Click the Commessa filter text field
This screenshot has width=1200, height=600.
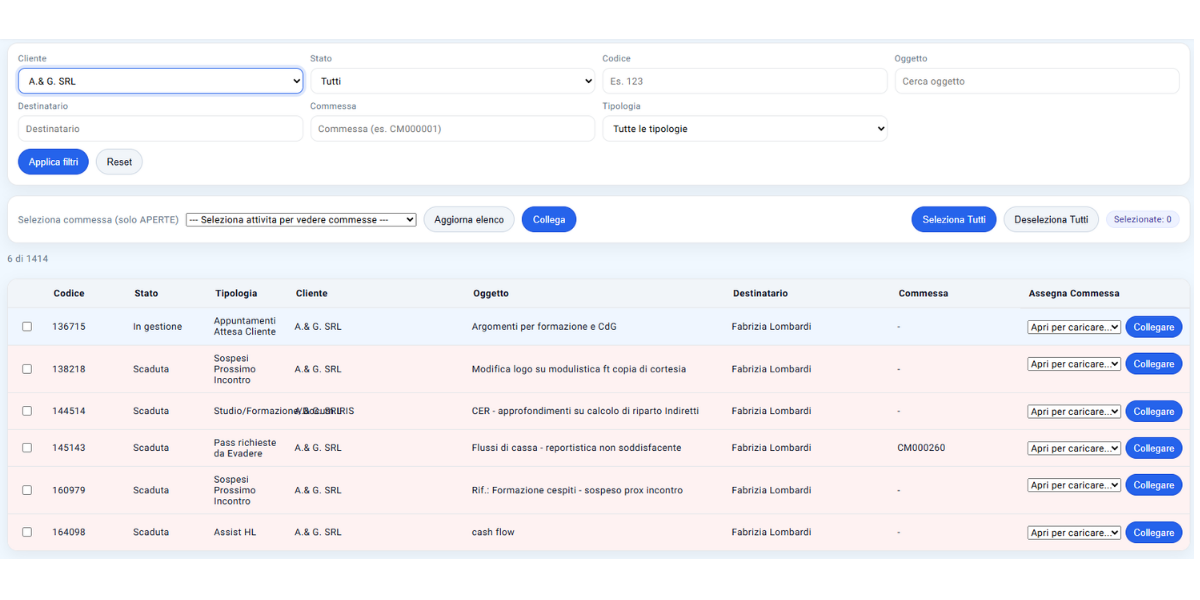[x=452, y=129]
